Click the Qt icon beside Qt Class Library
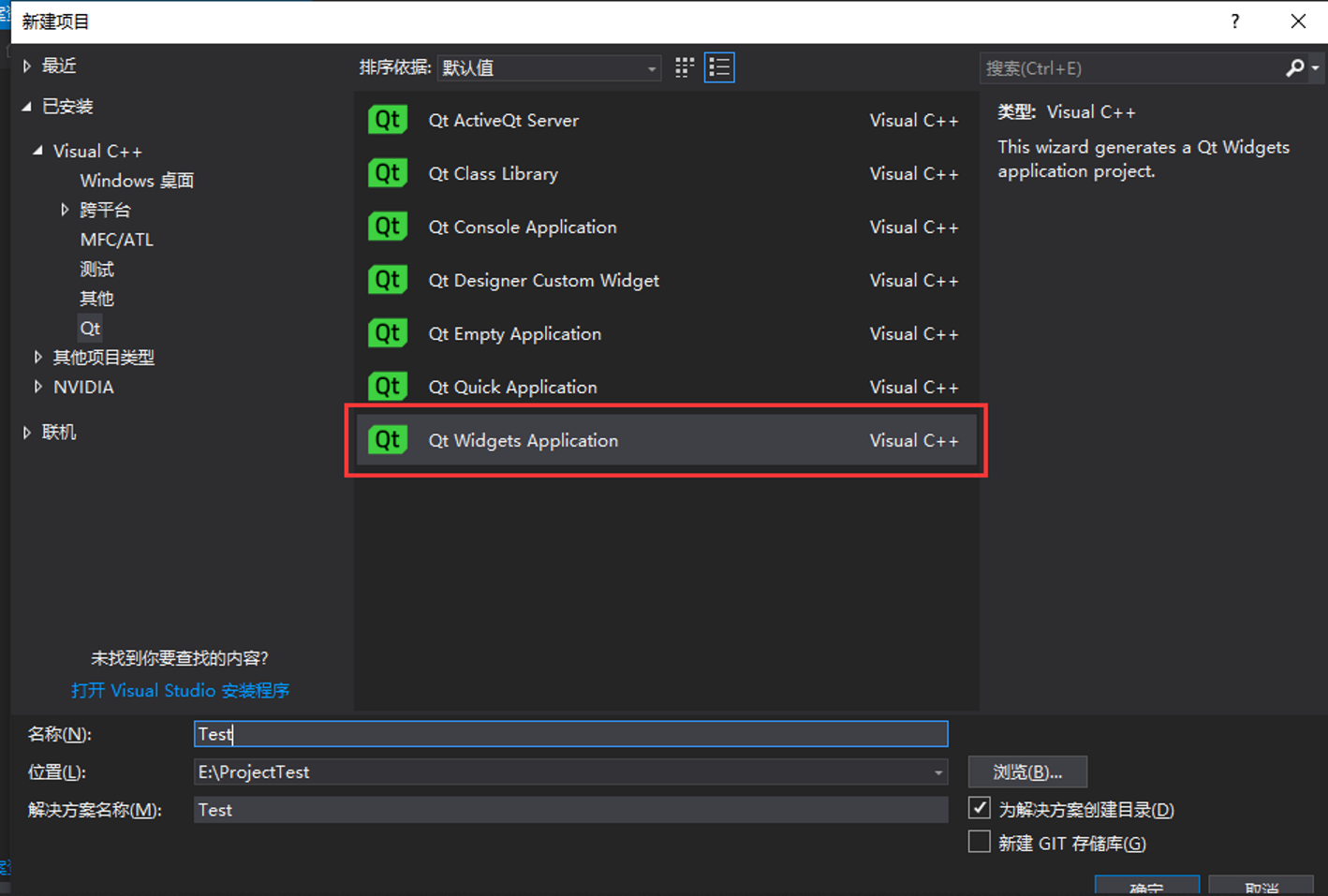Viewport: 1328px width, 896px height. pyautogui.click(x=388, y=173)
